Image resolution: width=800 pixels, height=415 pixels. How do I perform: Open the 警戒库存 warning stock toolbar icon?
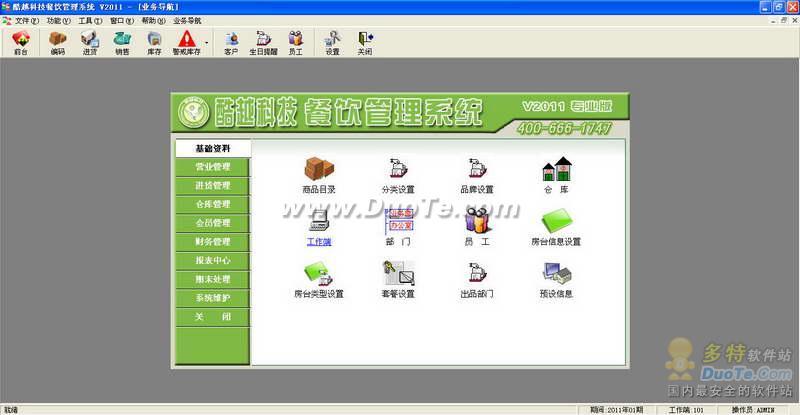click(186, 43)
